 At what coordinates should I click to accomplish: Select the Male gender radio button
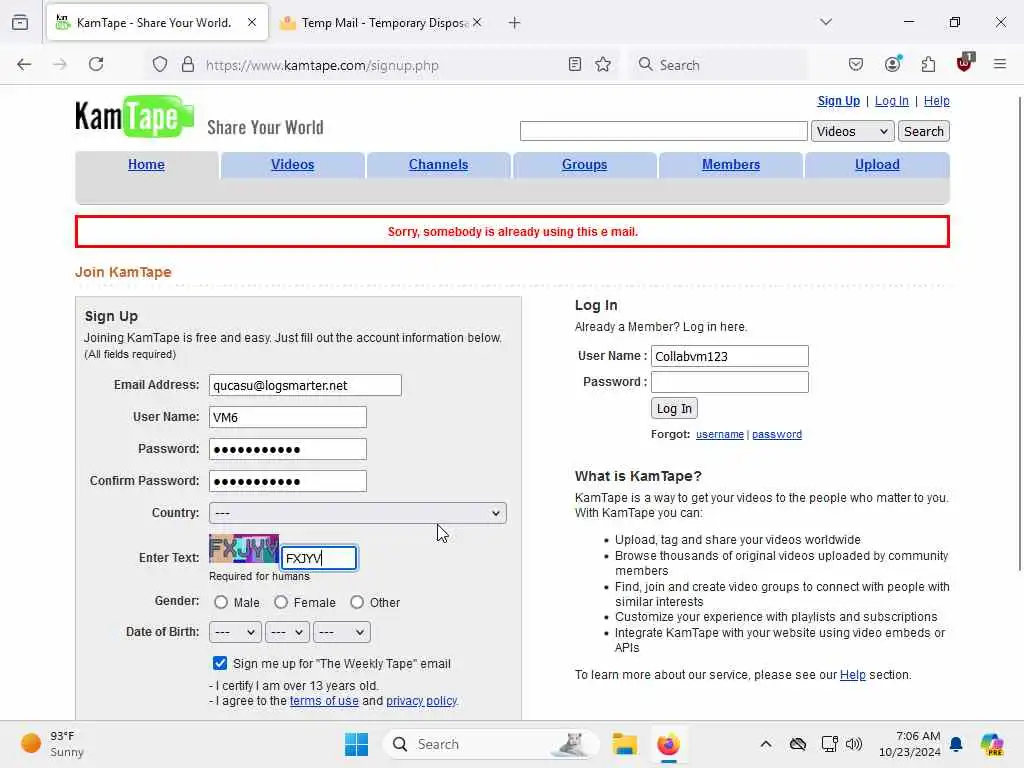(221, 602)
